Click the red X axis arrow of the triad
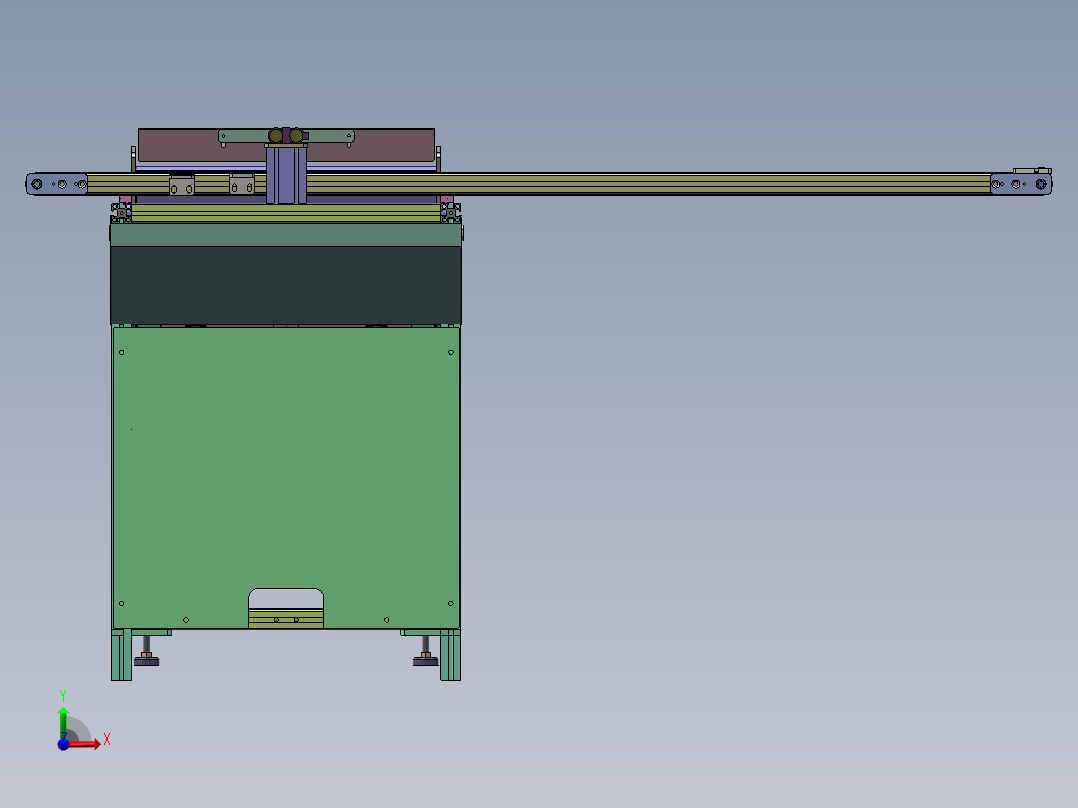The height and width of the screenshot is (808, 1078). [86, 743]
